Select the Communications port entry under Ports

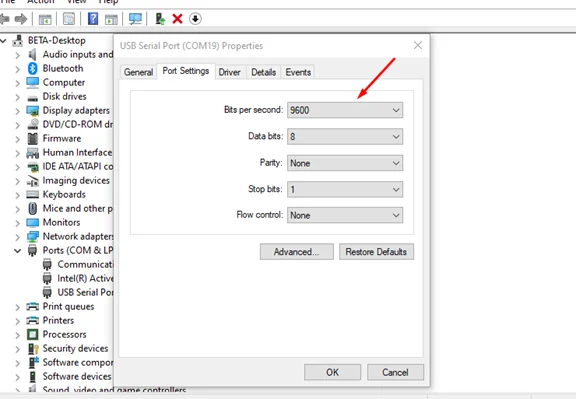click(x=85, y=265)
